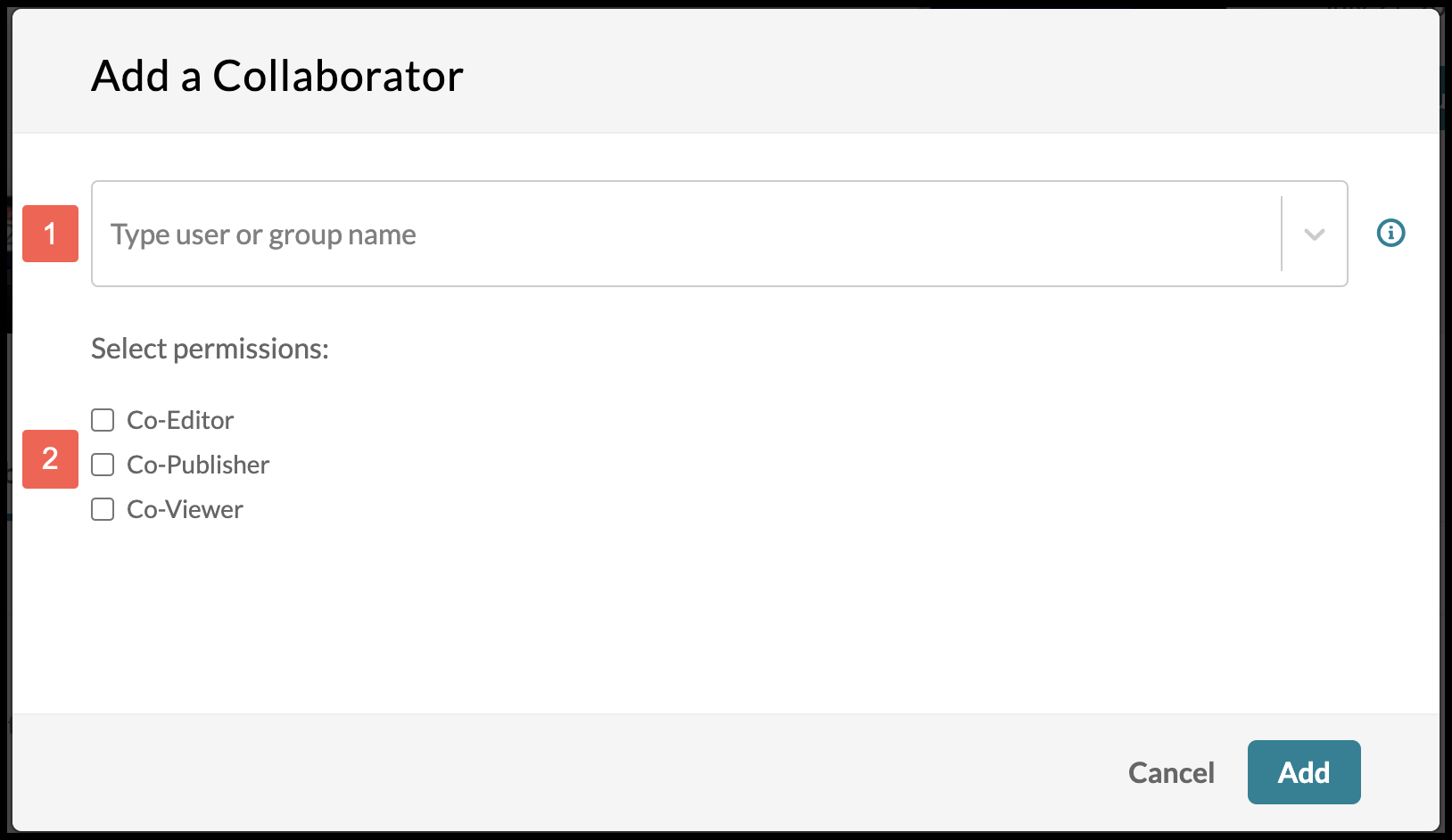
Task: Click the blank white area below Co-Viewer
Action: [714, 615]
